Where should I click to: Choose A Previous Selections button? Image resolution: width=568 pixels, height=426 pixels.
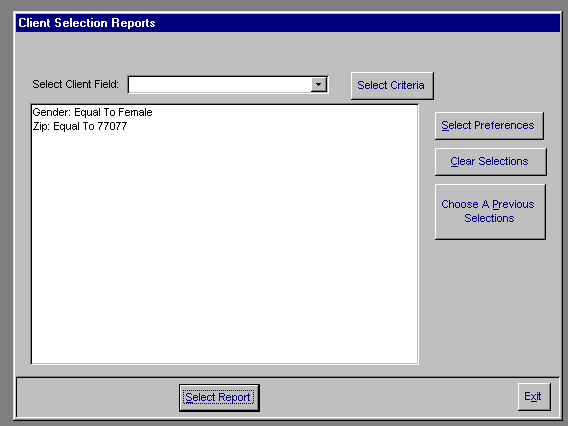point(490,212)
